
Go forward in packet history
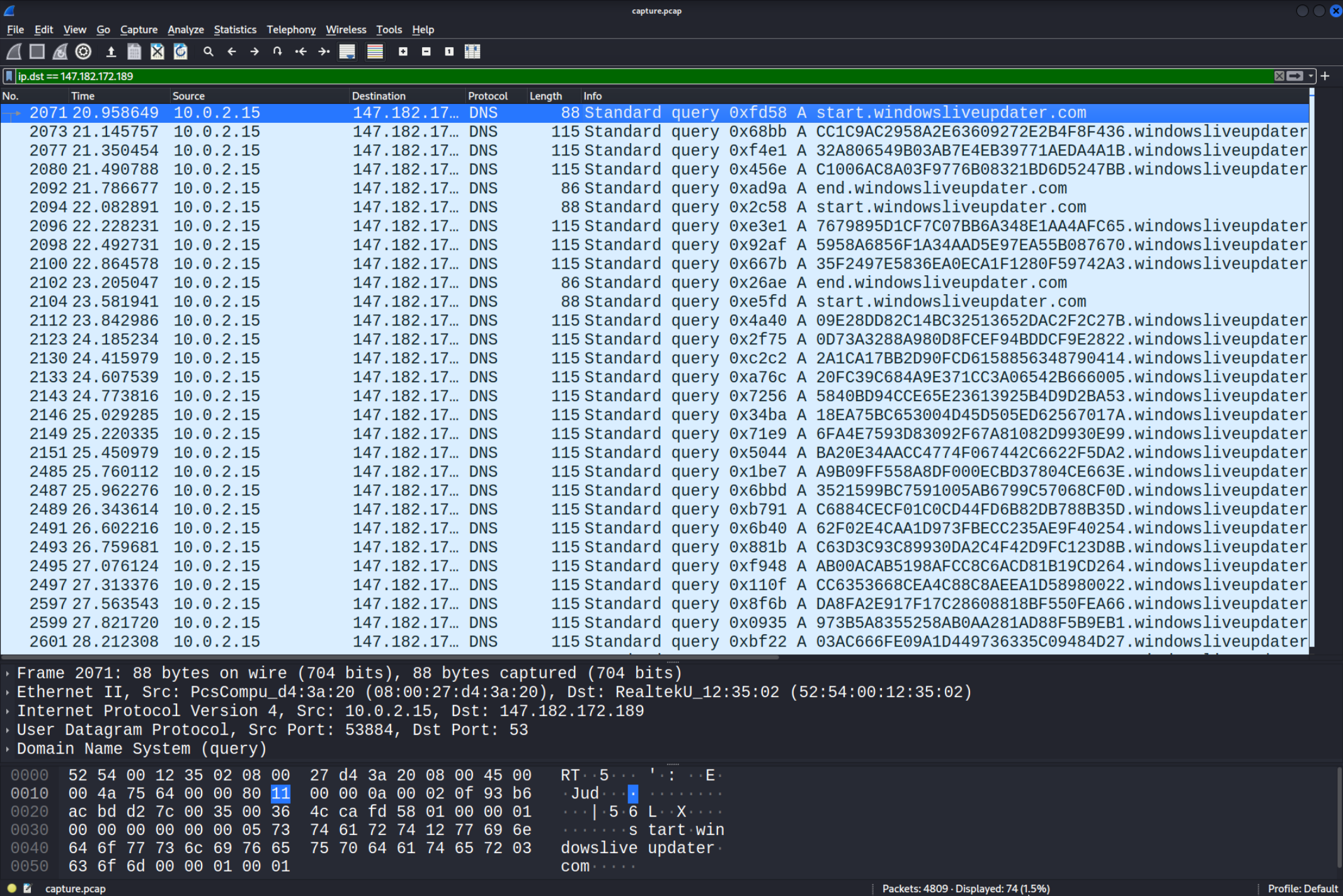coord(254,52)
